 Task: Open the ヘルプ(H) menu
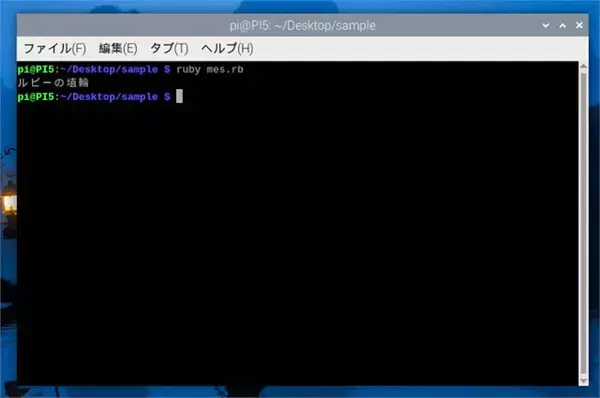227,49
